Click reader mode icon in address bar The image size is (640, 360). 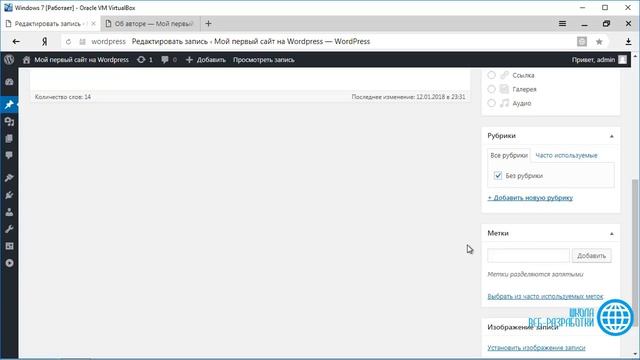coord(582,42)
